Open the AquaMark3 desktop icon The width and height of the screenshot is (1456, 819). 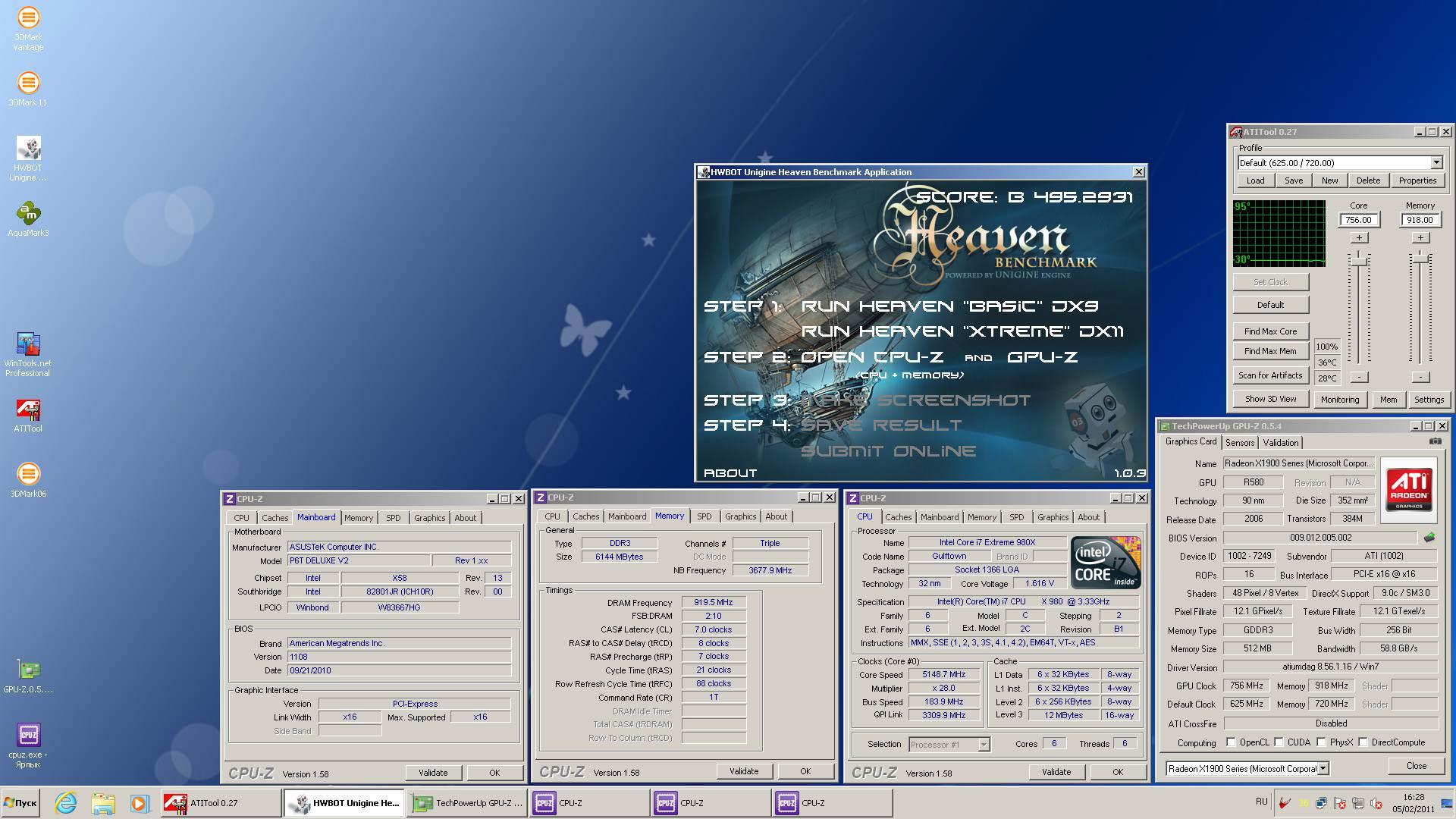[x=28, y=220]
